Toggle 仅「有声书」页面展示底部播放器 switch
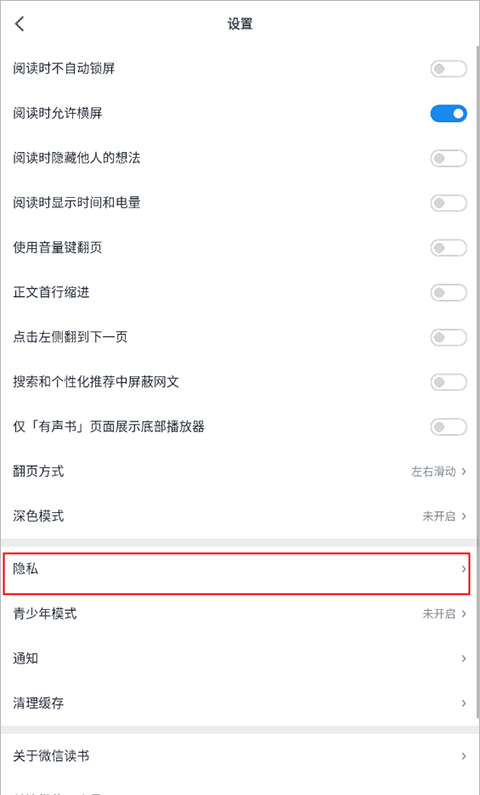480x795 pixels. [x=449, y=427]
